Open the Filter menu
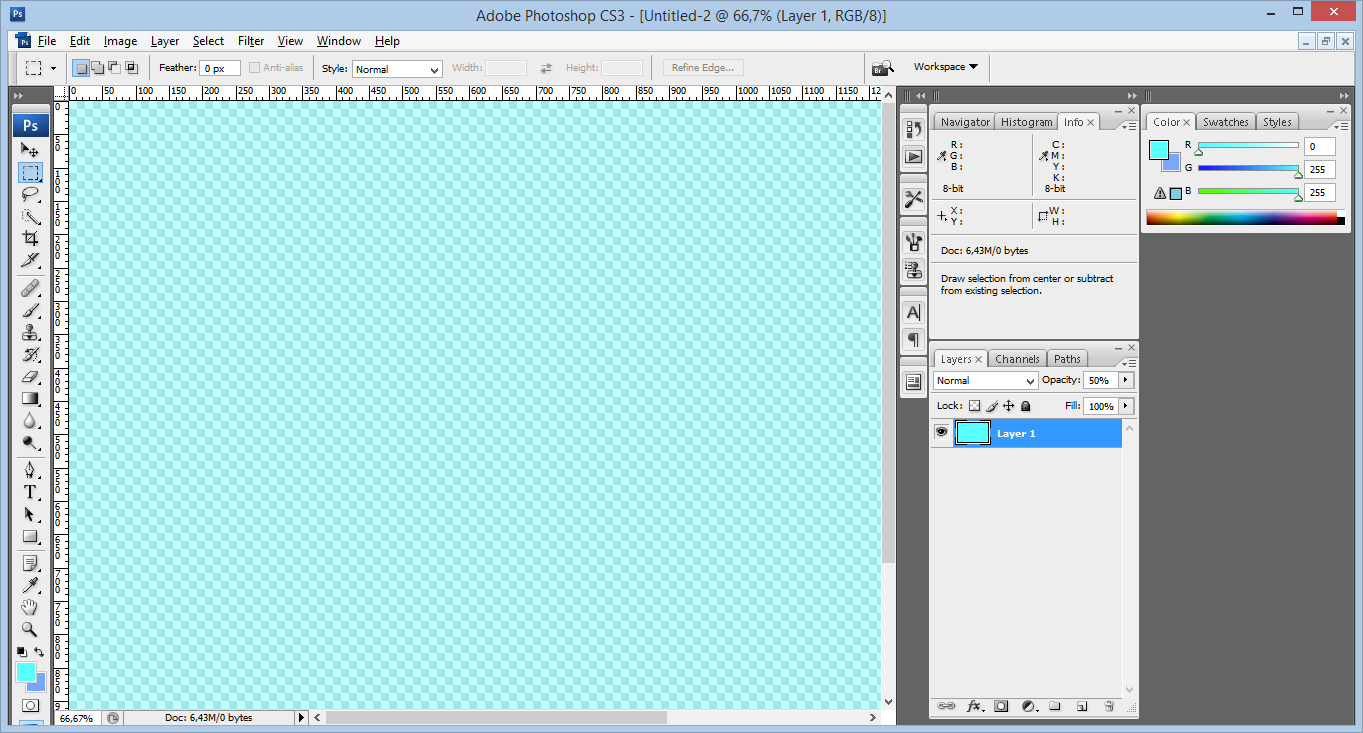The width and height of the screenshot is (1363, 733). (251, 41)
